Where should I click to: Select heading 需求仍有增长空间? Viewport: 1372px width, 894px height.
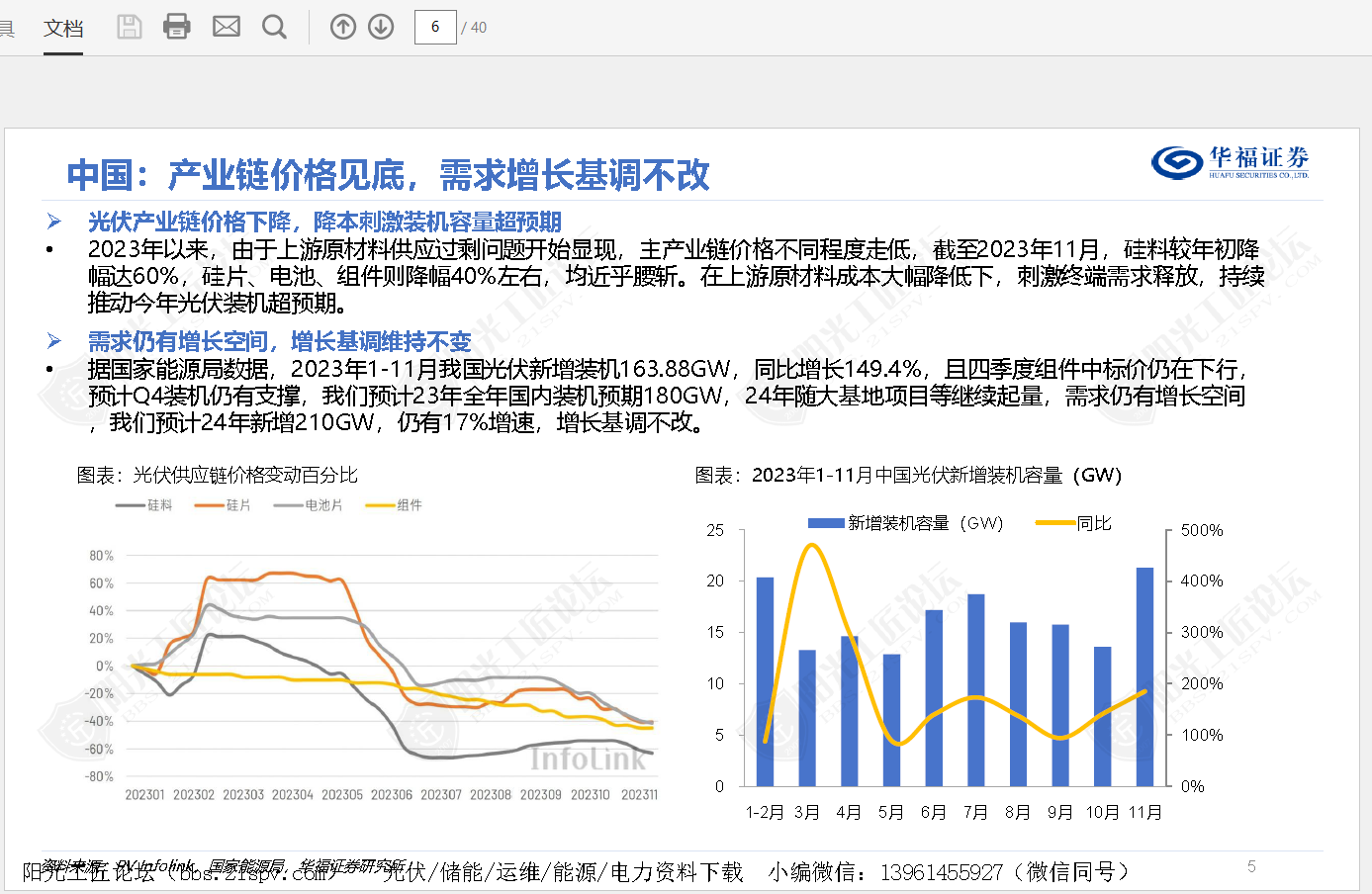pyautogui.click(x=279, y=341)
